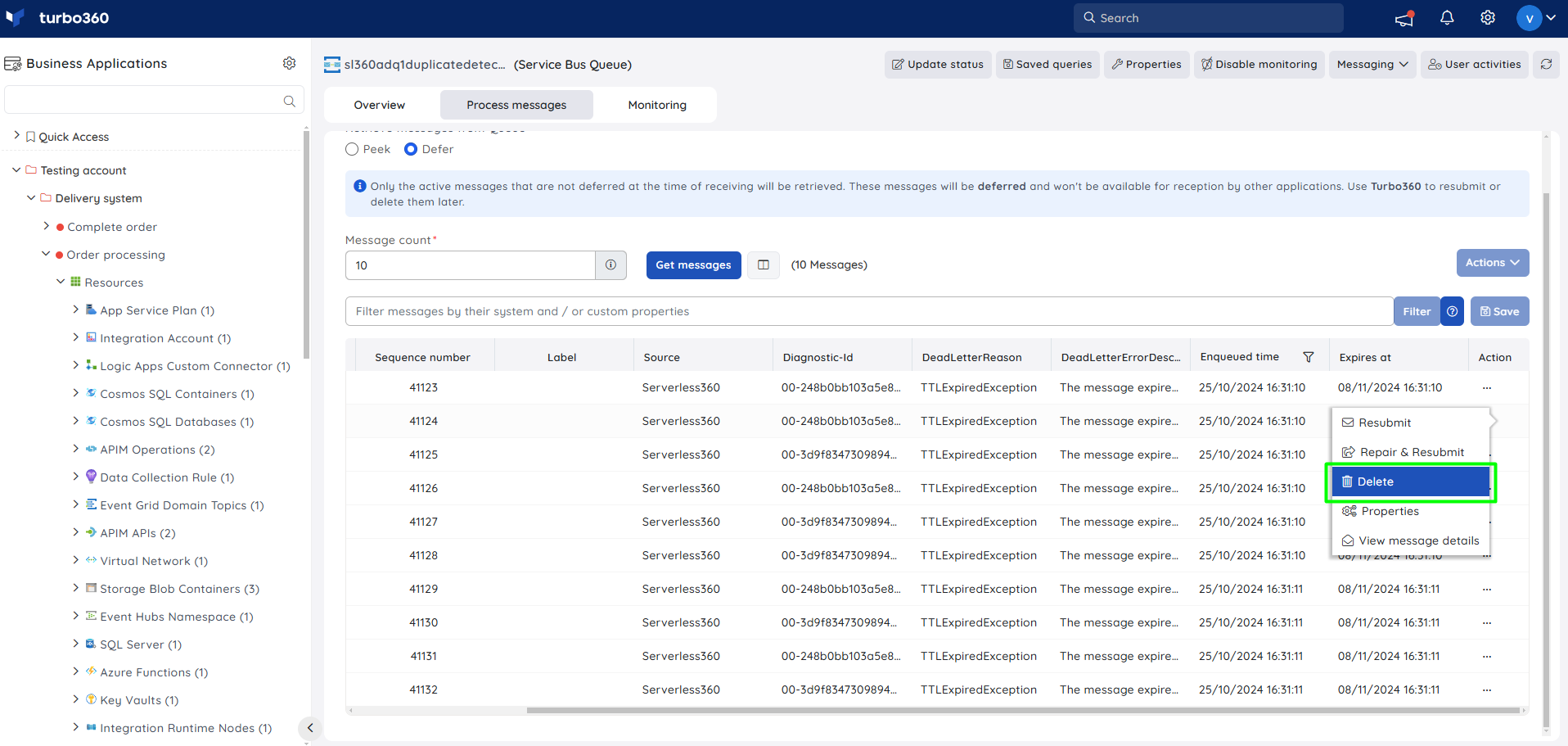1568x746 pixels.
Task: Select the Defer radio option
Action: 411,149
